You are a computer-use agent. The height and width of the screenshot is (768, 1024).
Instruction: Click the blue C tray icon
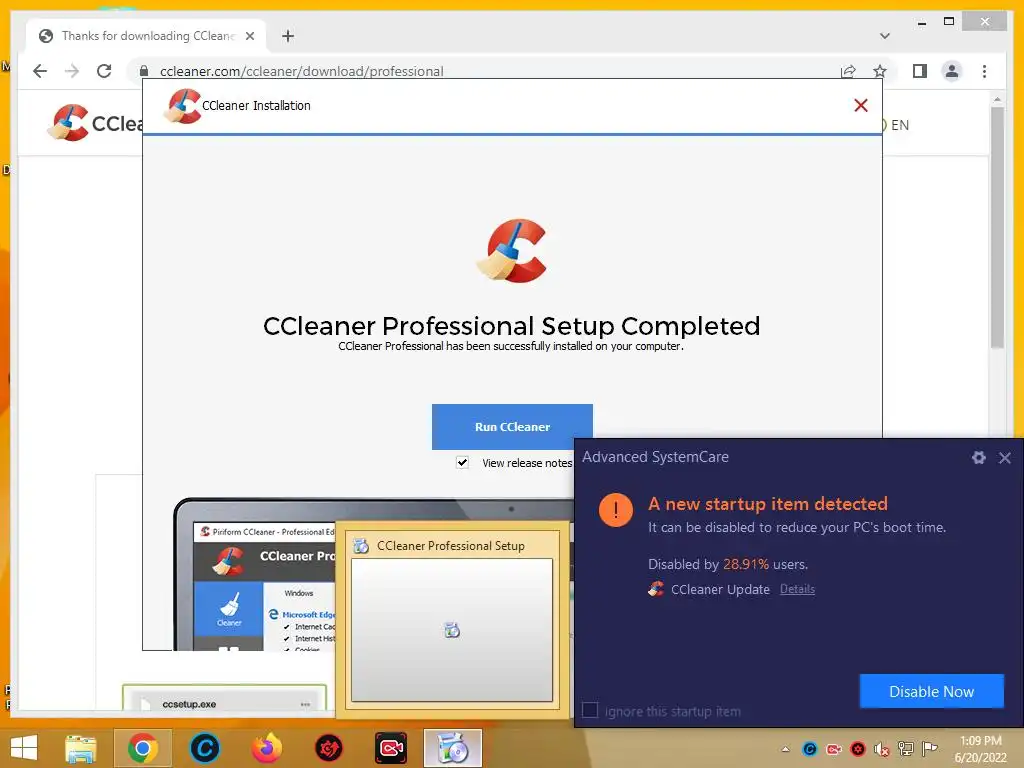tap(810, 749)
